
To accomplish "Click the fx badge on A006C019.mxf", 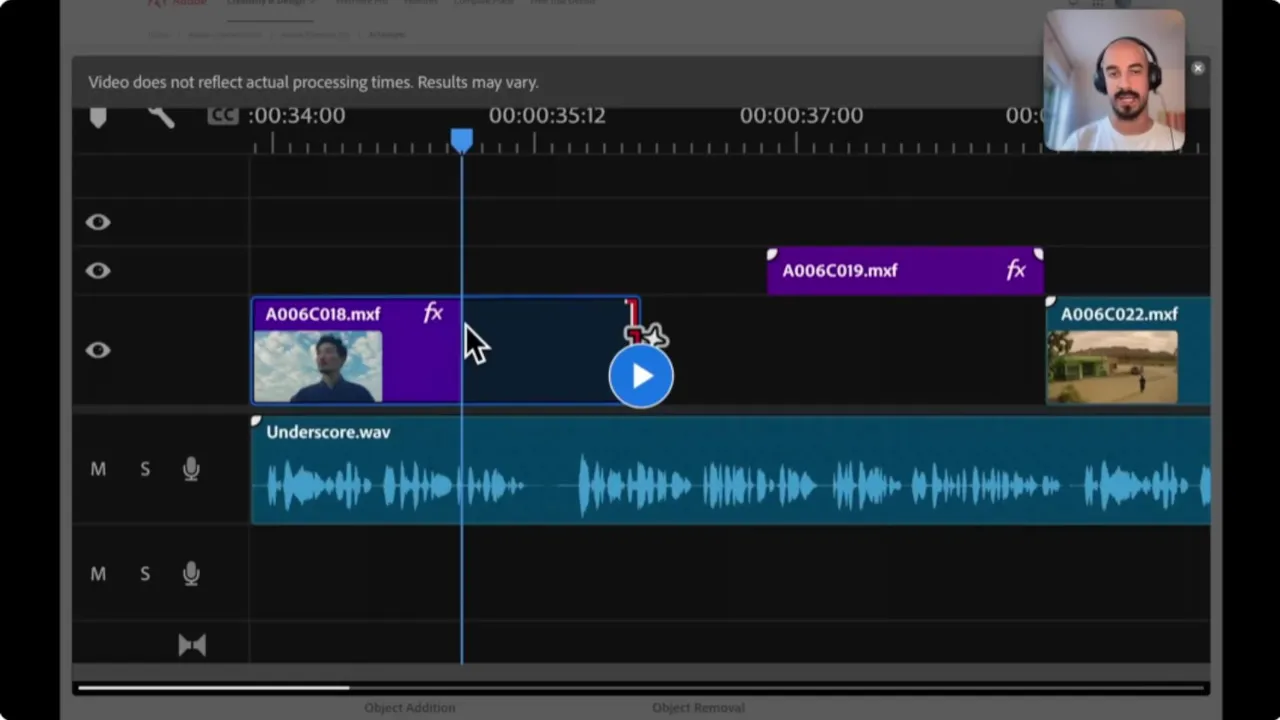I will click(1016, 270).
